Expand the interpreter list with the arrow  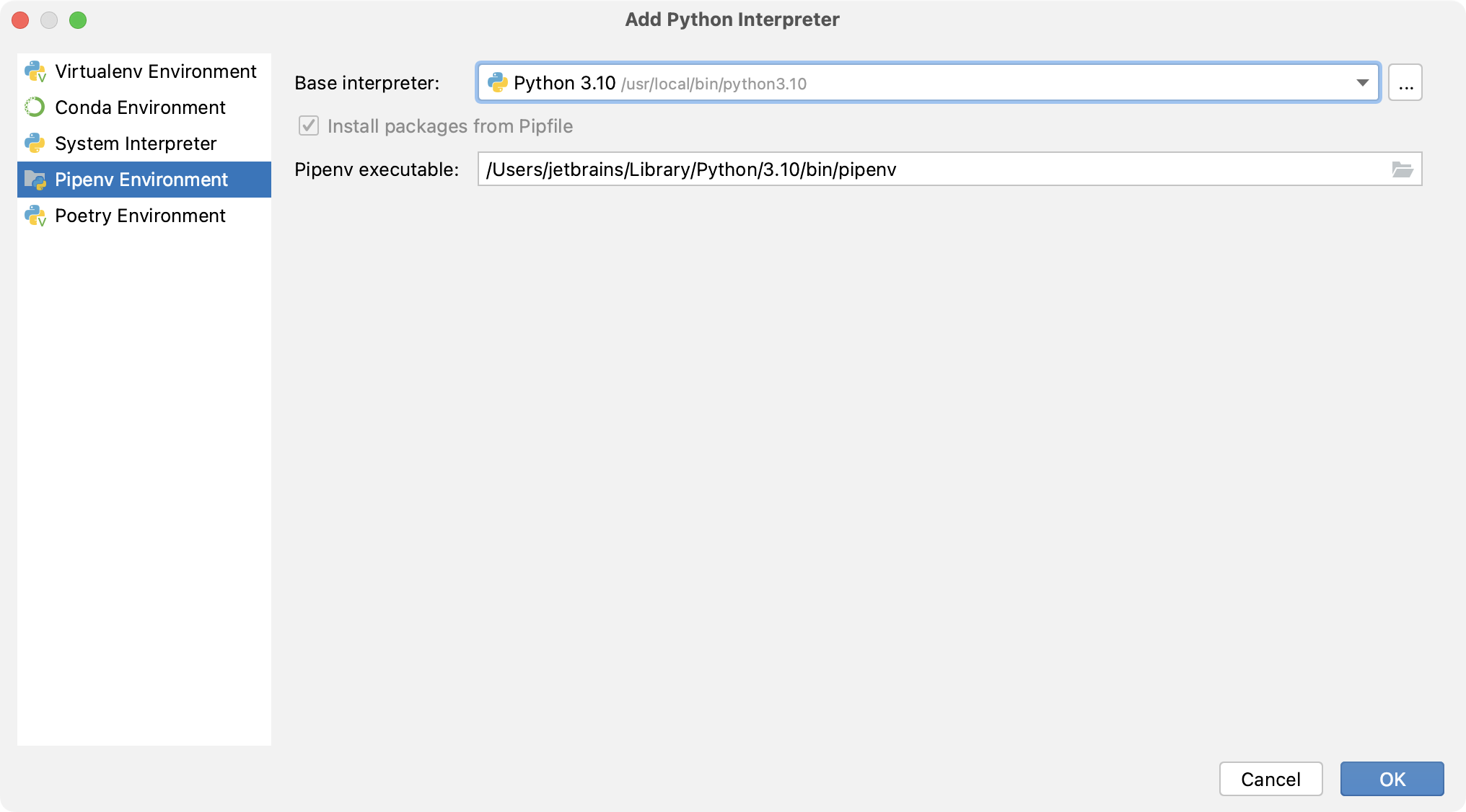(1363, 82)
